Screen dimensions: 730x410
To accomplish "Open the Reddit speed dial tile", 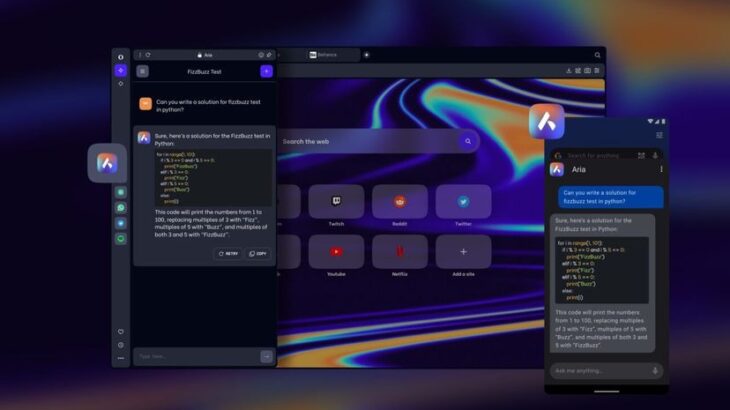I will 400,205.
